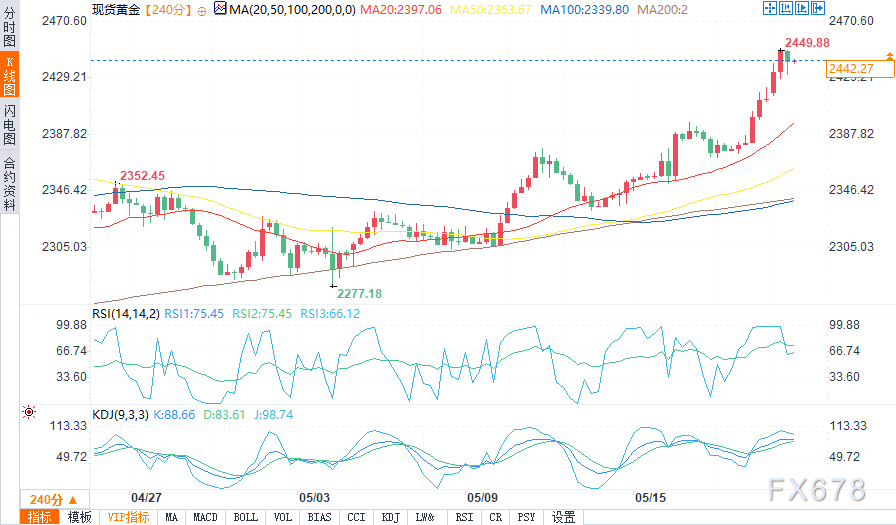This screenshot has width=896, height=525.
Task: Click the 2352.45 swing high label
Action: pos(142,176)
